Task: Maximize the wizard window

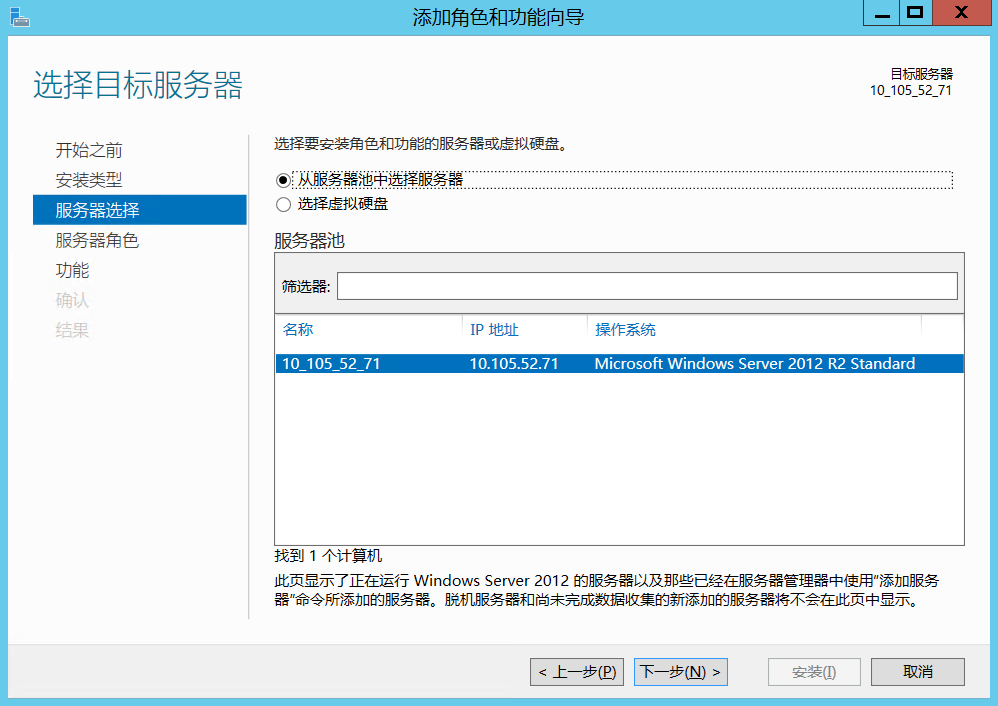Action: point(915,13)
